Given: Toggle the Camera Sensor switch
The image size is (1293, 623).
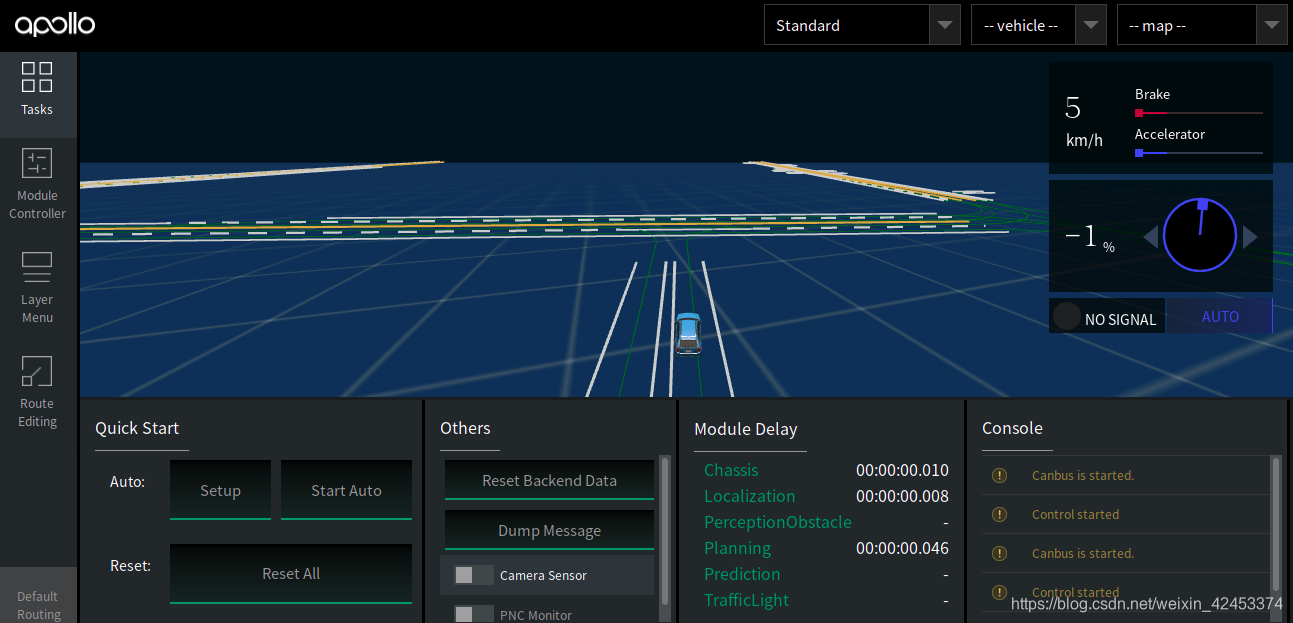Looking at the screenshot, I should [473, 575].
